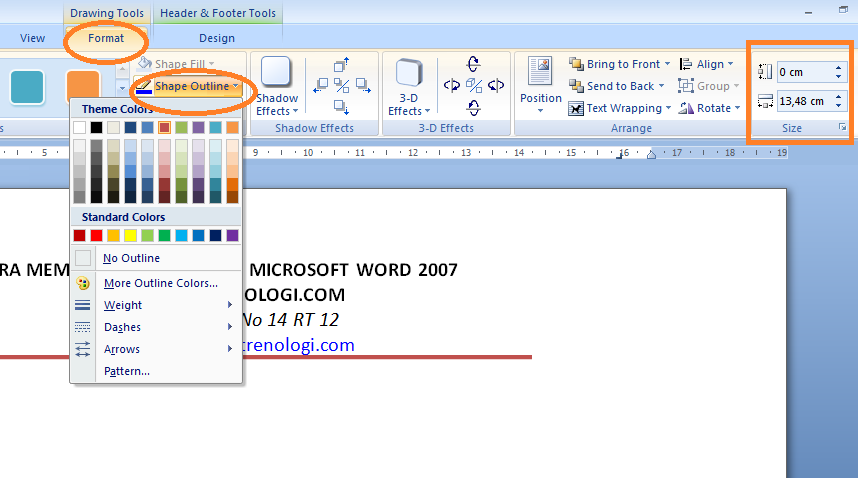The image size is (858, 478).
Task: Tilt 3-D effect right
Action: (496, 85)
